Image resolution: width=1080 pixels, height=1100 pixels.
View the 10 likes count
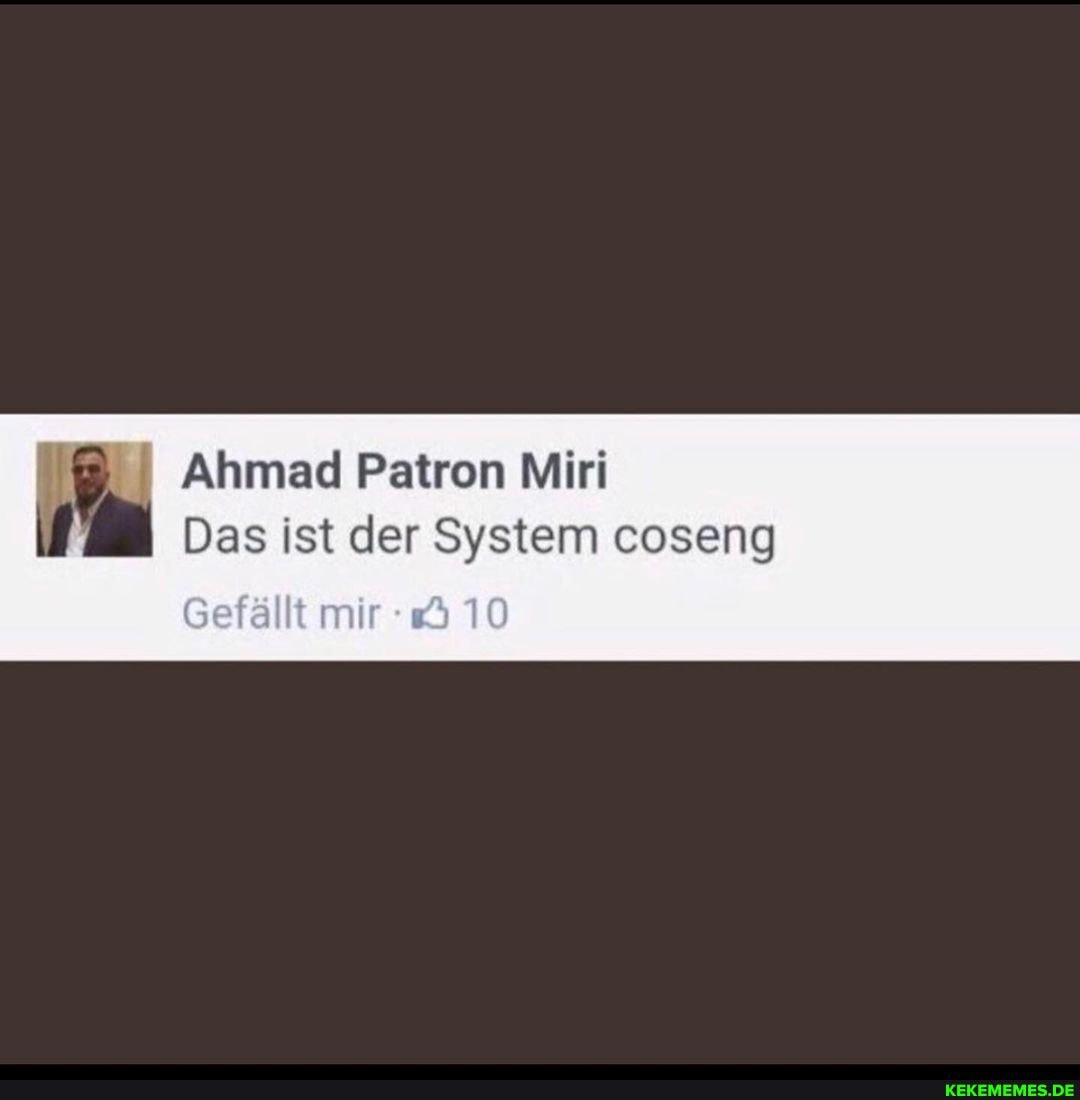pos(486,614)
